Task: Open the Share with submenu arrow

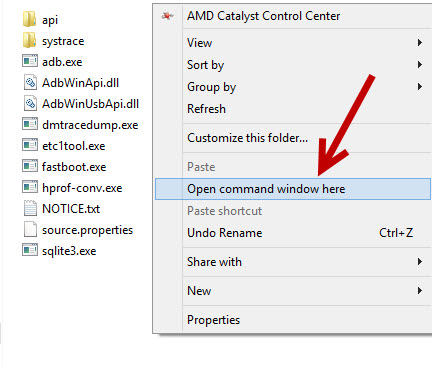Action: [420, 262]
